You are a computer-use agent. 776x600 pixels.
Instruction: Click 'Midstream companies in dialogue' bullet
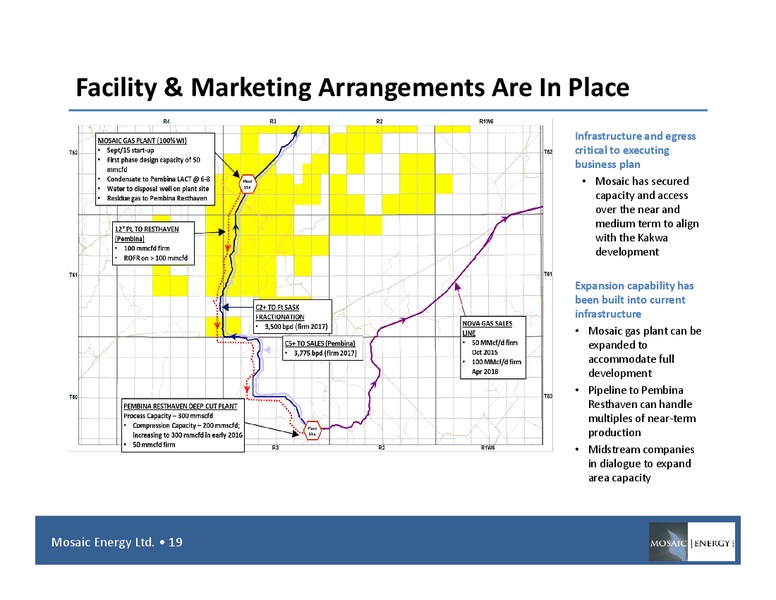(x=640, y=463)
